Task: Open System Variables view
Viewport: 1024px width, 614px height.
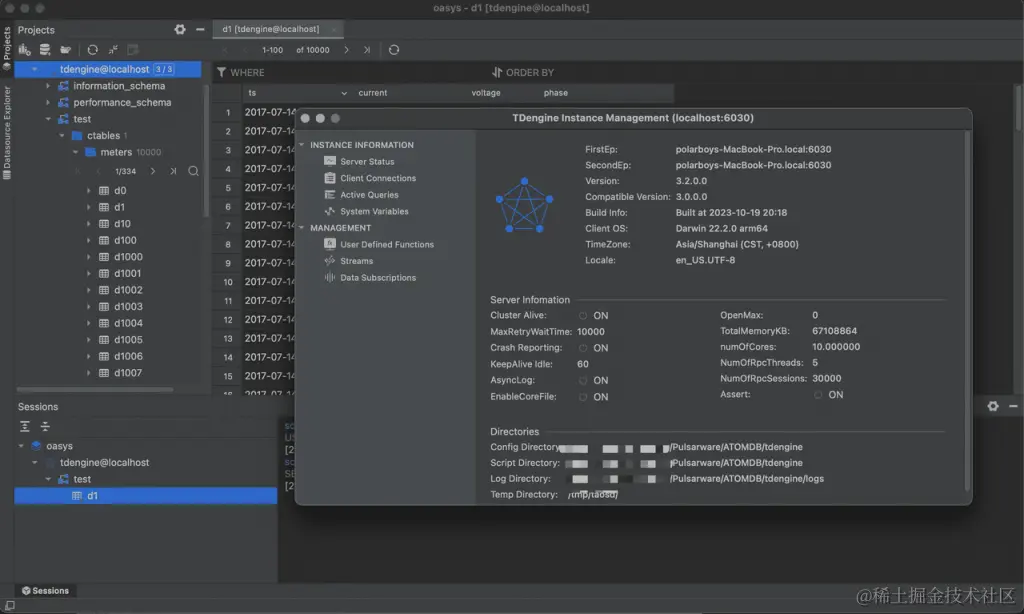Action: (x=372, y=211)
